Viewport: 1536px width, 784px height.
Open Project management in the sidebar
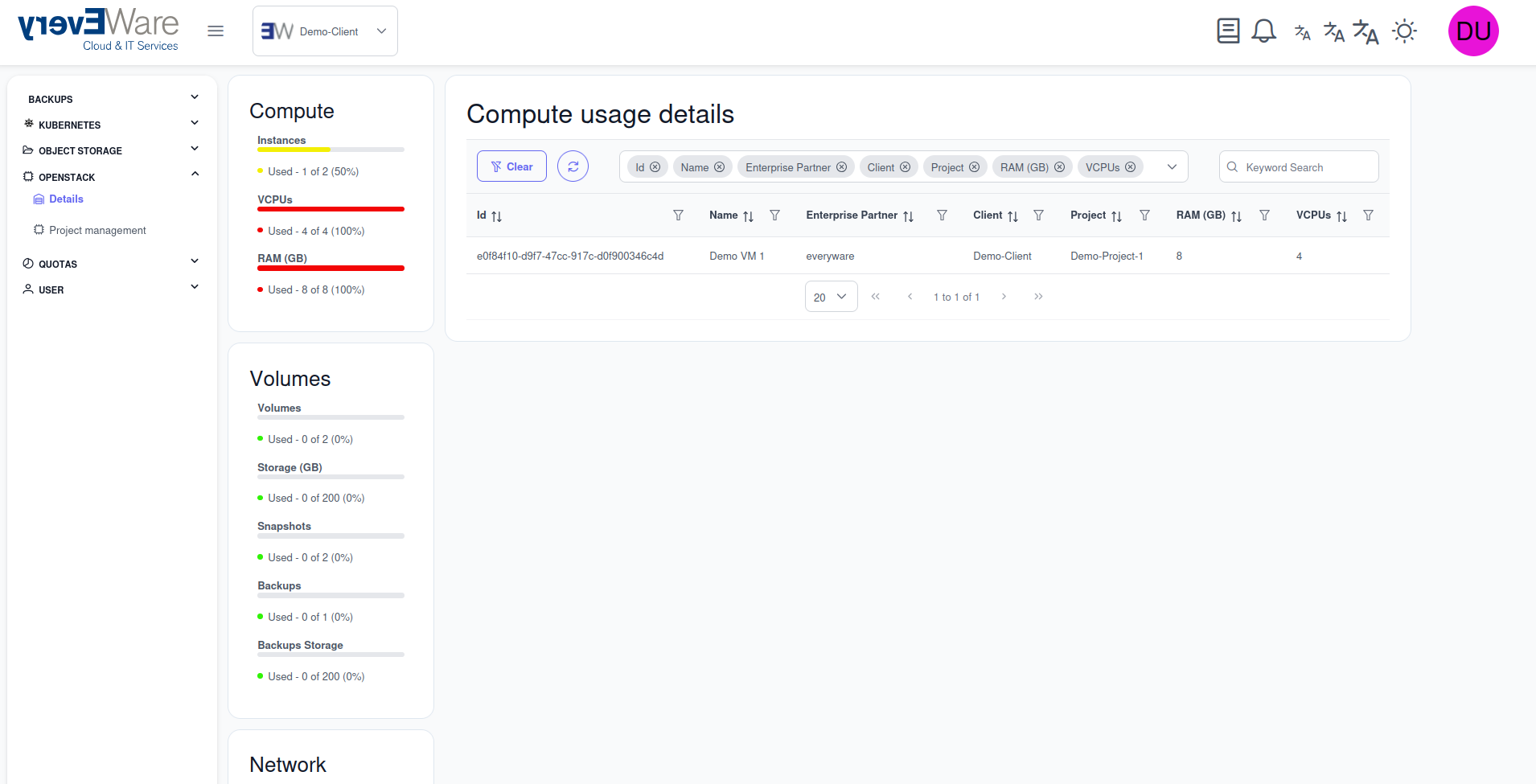pos(97,231)
